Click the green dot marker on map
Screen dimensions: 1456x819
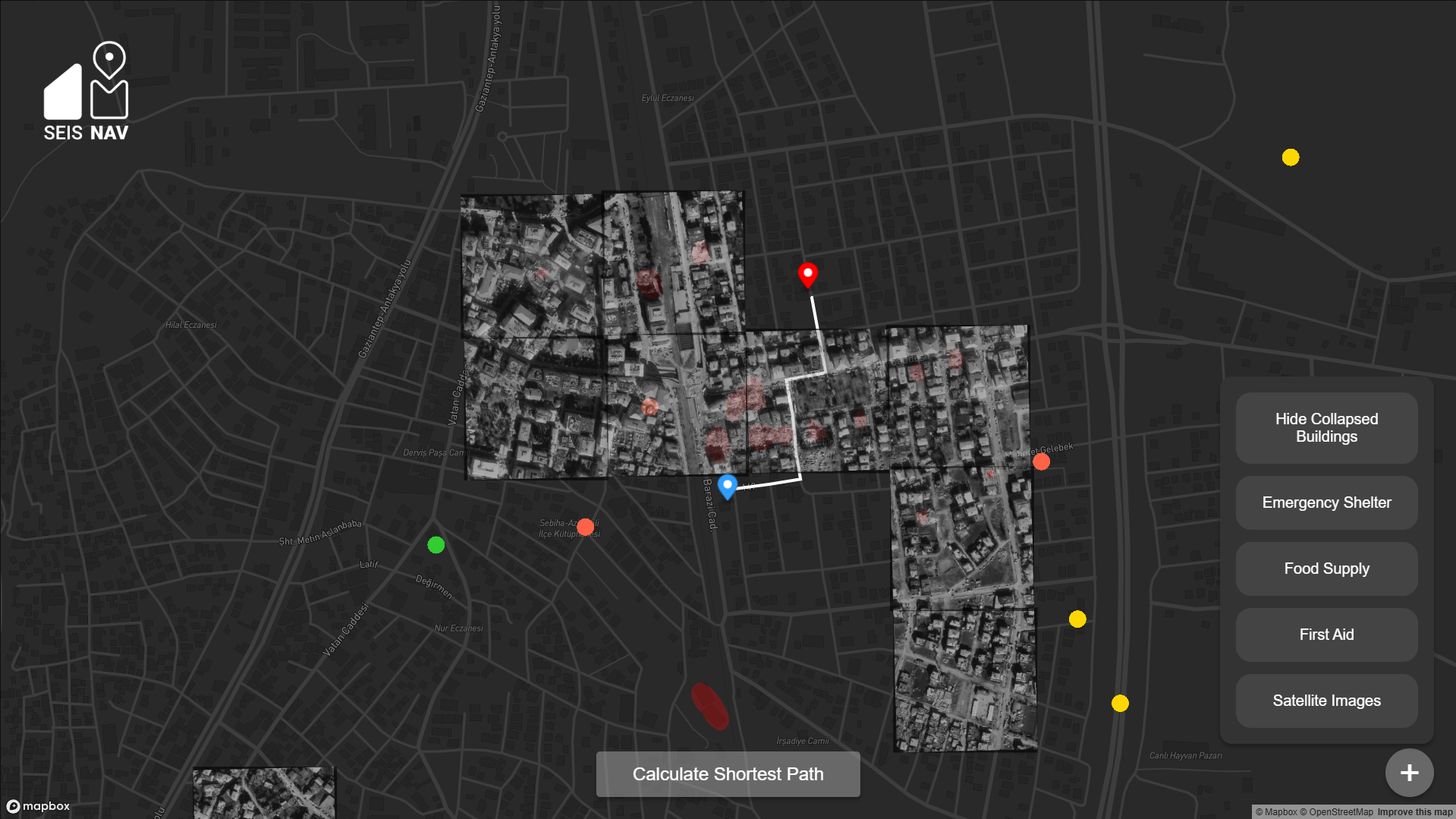(x=436, y=545)
